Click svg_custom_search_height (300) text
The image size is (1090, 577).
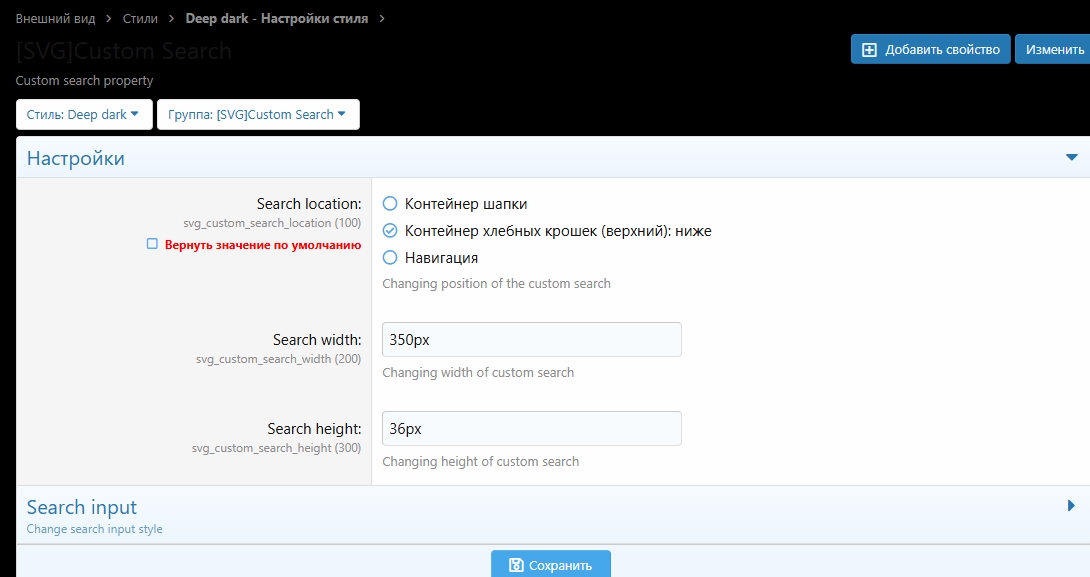(277, 448)
